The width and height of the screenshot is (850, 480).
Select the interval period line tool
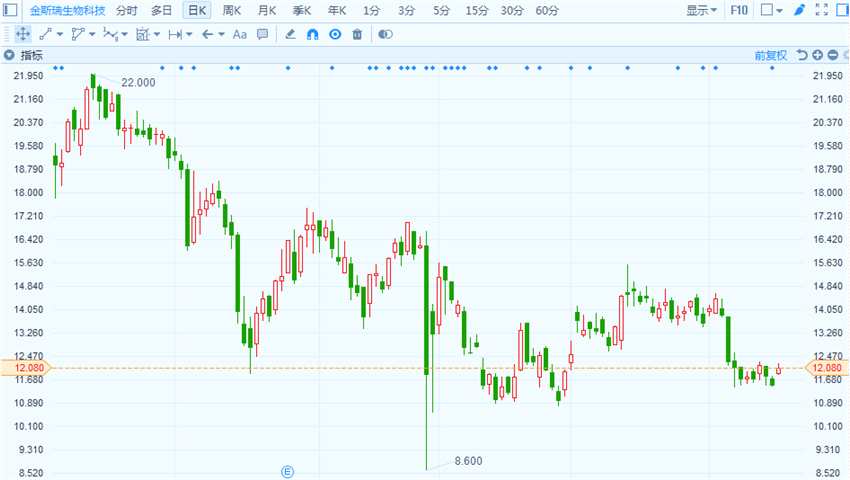point(175,35)
